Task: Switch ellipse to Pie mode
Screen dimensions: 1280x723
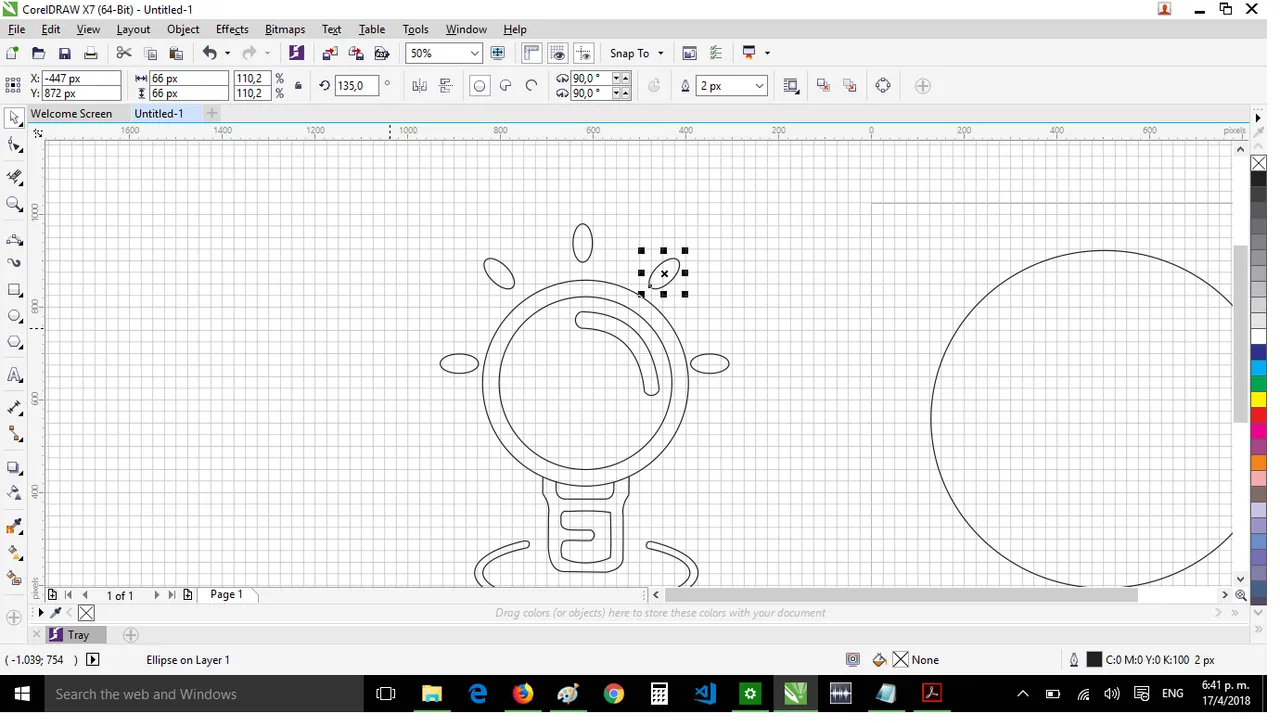Action: point(505,86)
